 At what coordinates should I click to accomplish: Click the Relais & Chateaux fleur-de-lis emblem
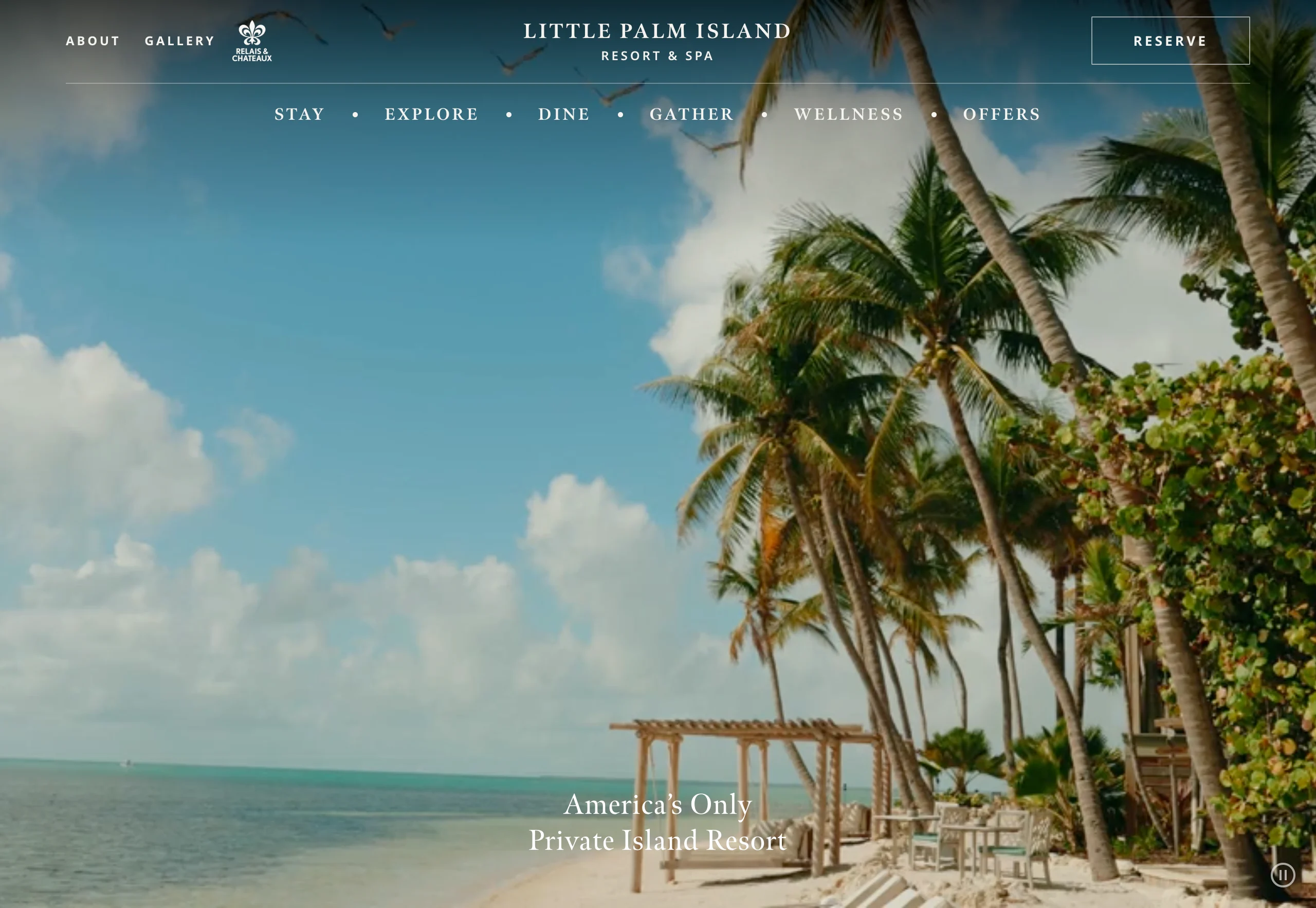click(252, 32)
